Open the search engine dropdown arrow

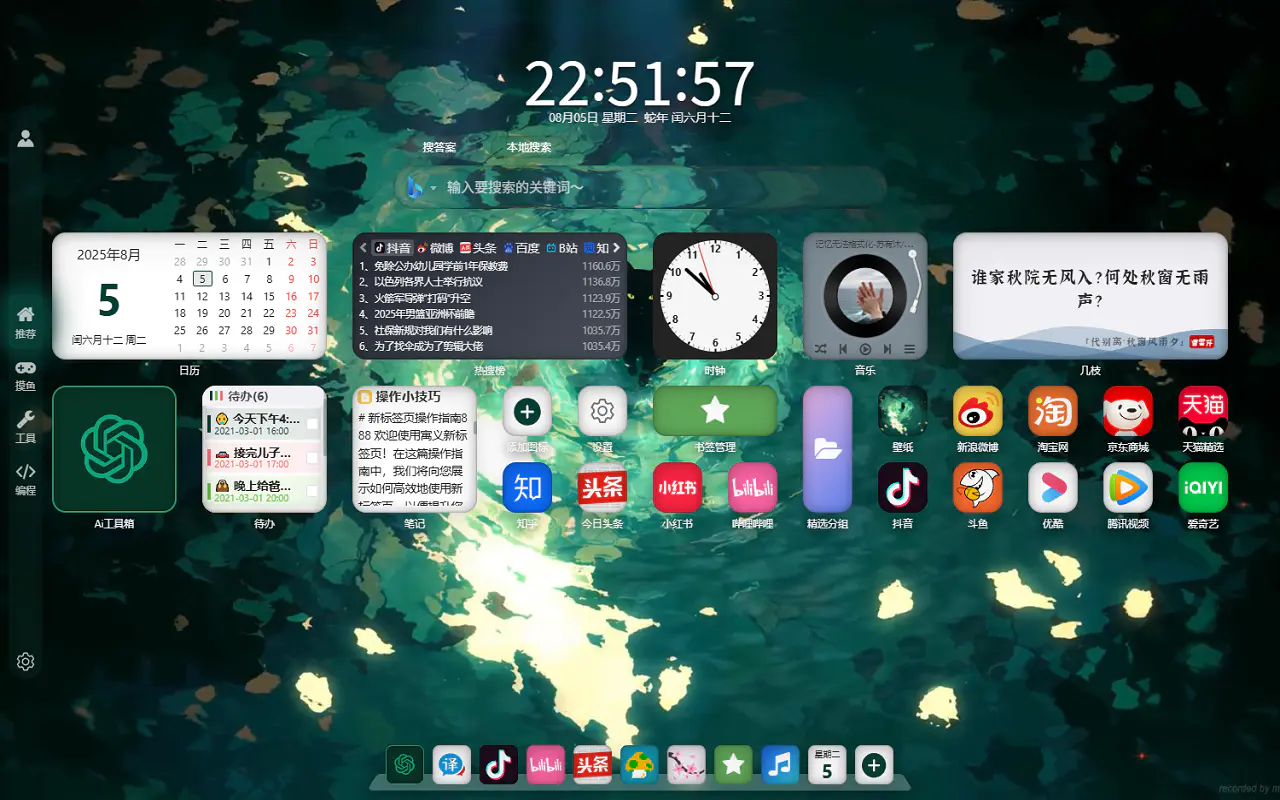434,188
